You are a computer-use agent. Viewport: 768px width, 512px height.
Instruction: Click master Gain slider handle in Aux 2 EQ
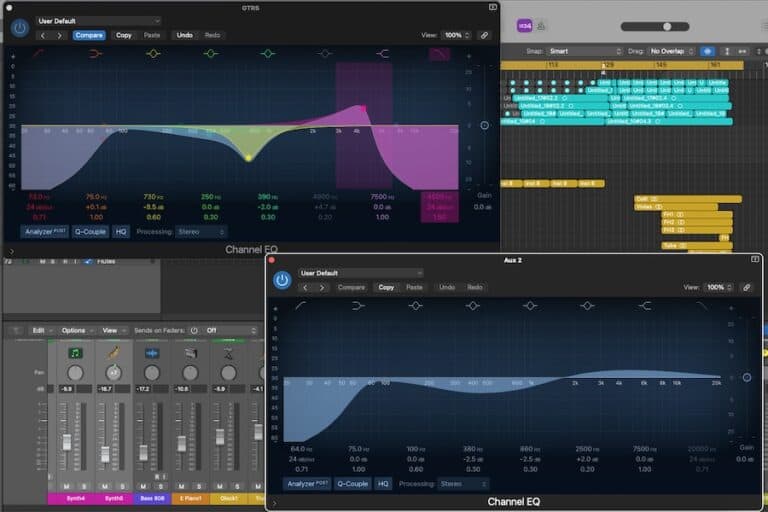tap(746, 378)
